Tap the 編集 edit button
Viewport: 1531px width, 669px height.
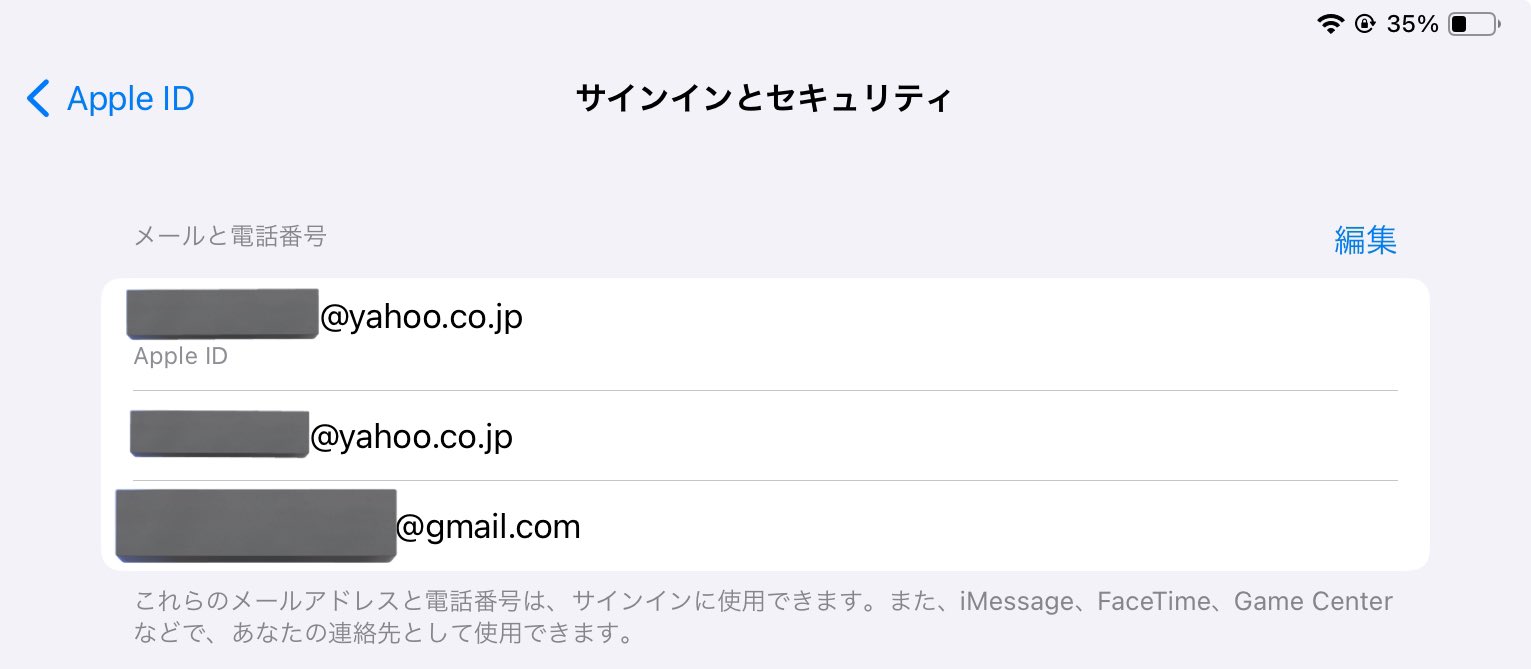point(1366,240)
